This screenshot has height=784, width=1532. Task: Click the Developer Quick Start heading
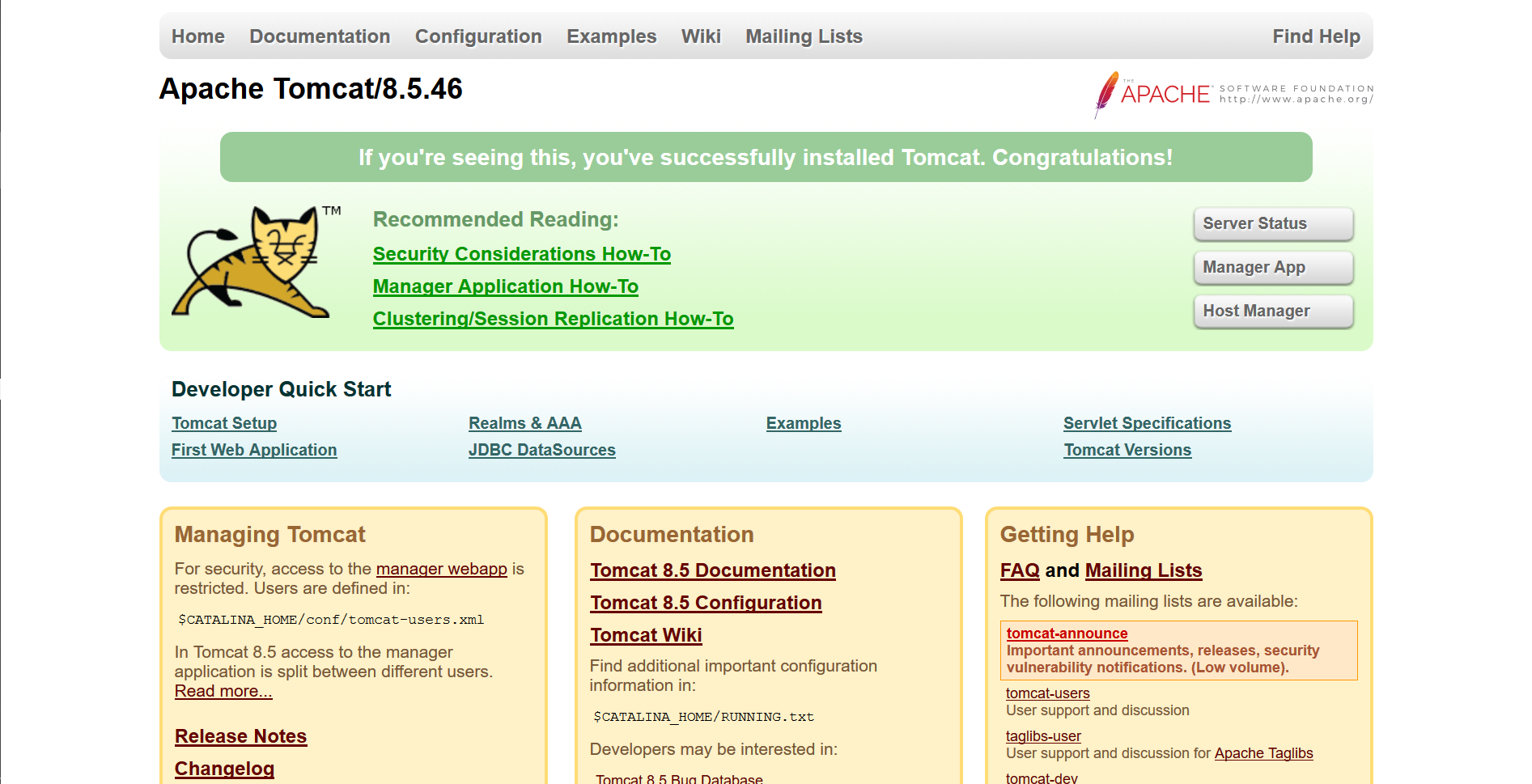click(x=281, y=389)
